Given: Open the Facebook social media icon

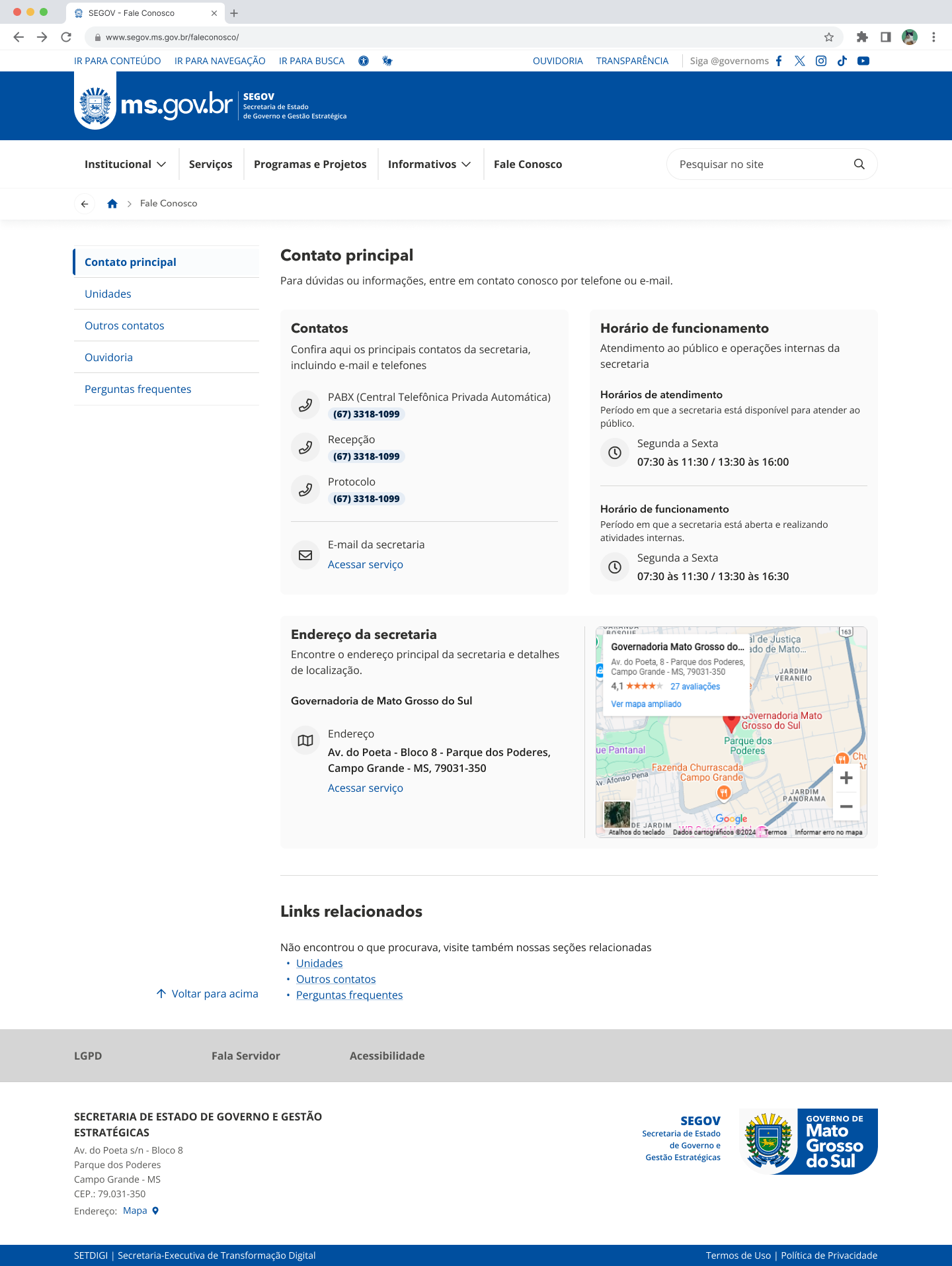Looking at the screenshot, I should pyautogui.click(x=779, y=61).
